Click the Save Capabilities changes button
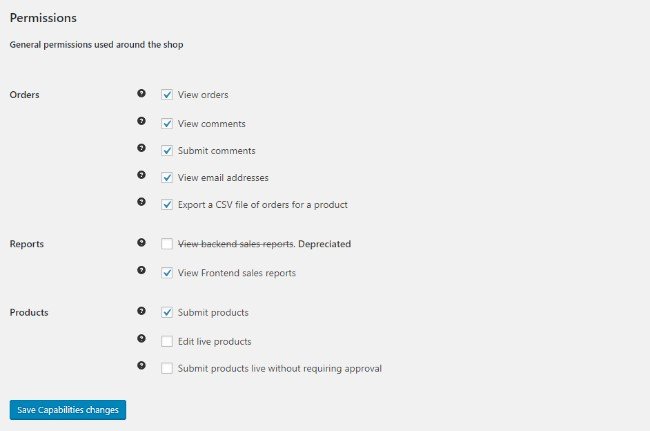The image size is (650, 431). tap(68, 410)
